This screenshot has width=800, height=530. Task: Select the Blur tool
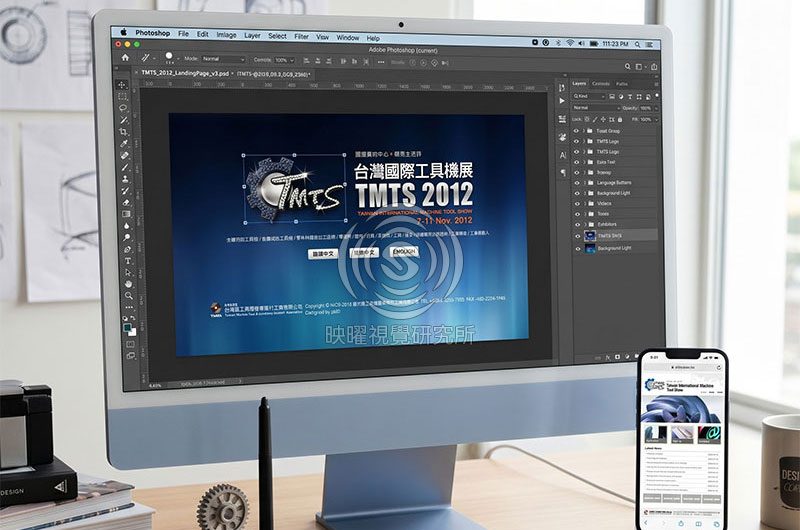(127, 225)
